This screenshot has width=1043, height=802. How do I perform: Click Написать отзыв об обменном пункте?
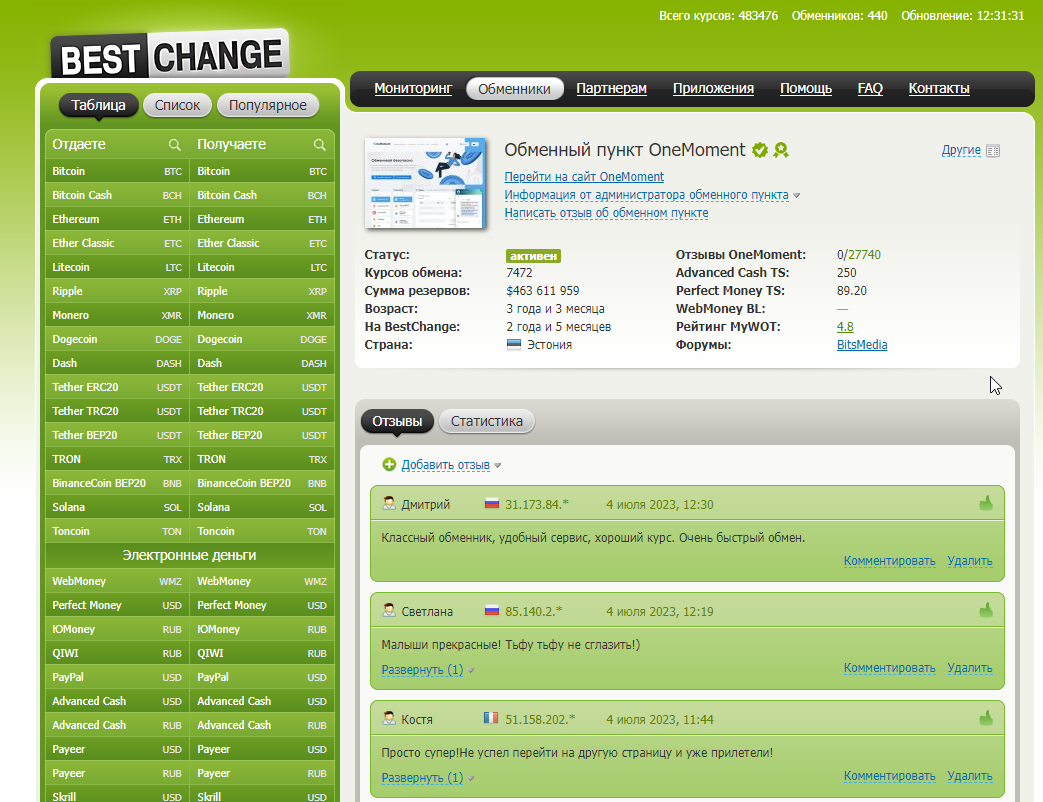pyautogui.click(x=606, y=213)
